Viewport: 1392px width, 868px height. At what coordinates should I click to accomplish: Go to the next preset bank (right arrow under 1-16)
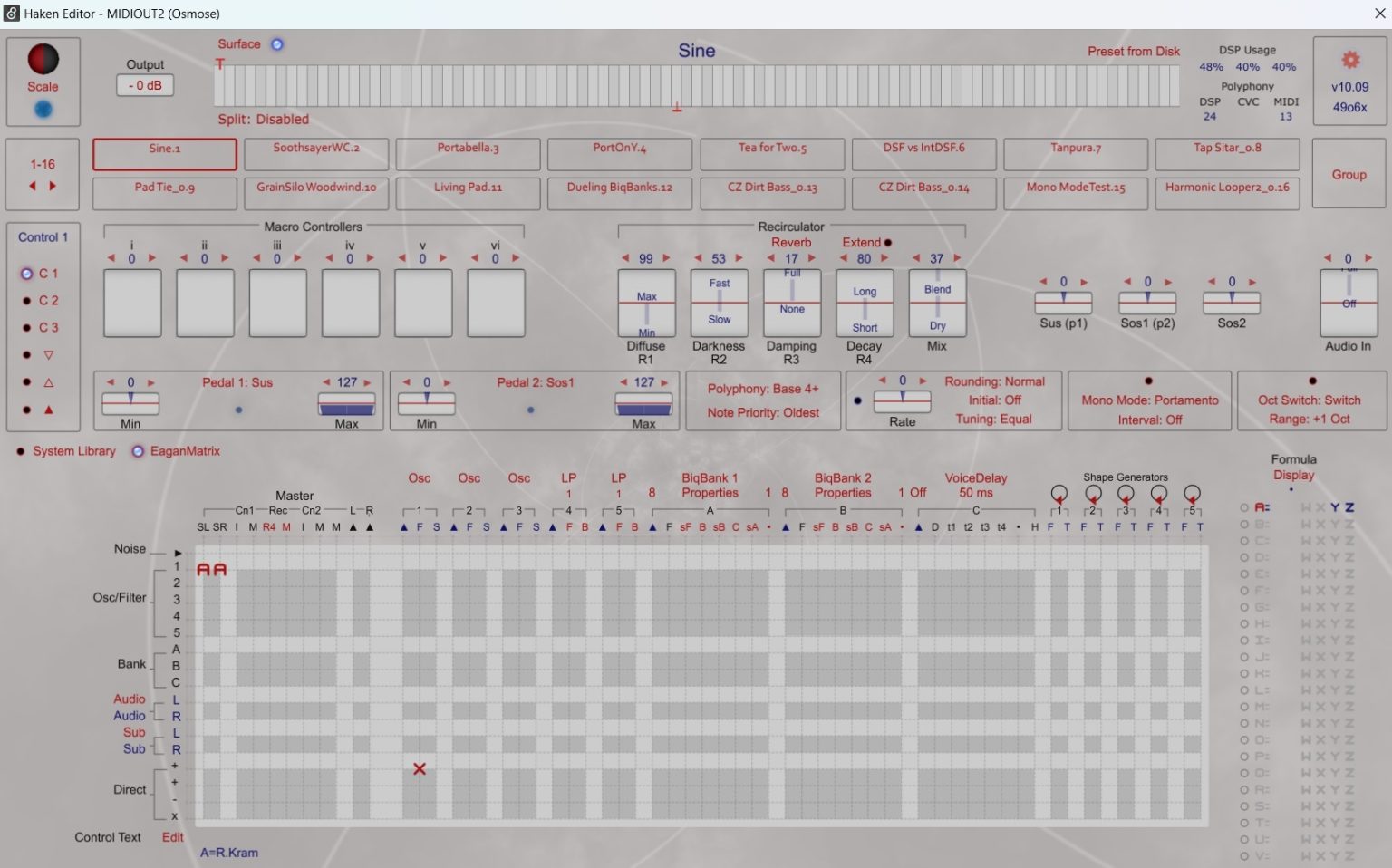tap(53, 186)
